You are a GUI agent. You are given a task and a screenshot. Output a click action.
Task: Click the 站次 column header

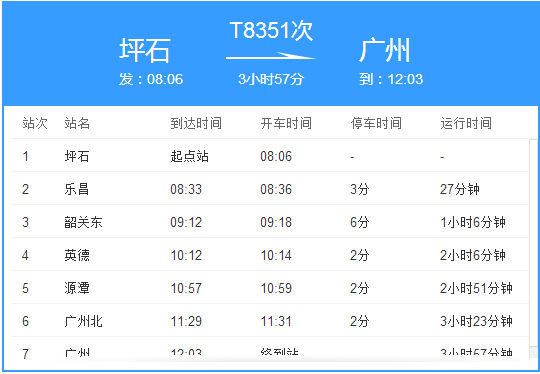pos(35,123)
